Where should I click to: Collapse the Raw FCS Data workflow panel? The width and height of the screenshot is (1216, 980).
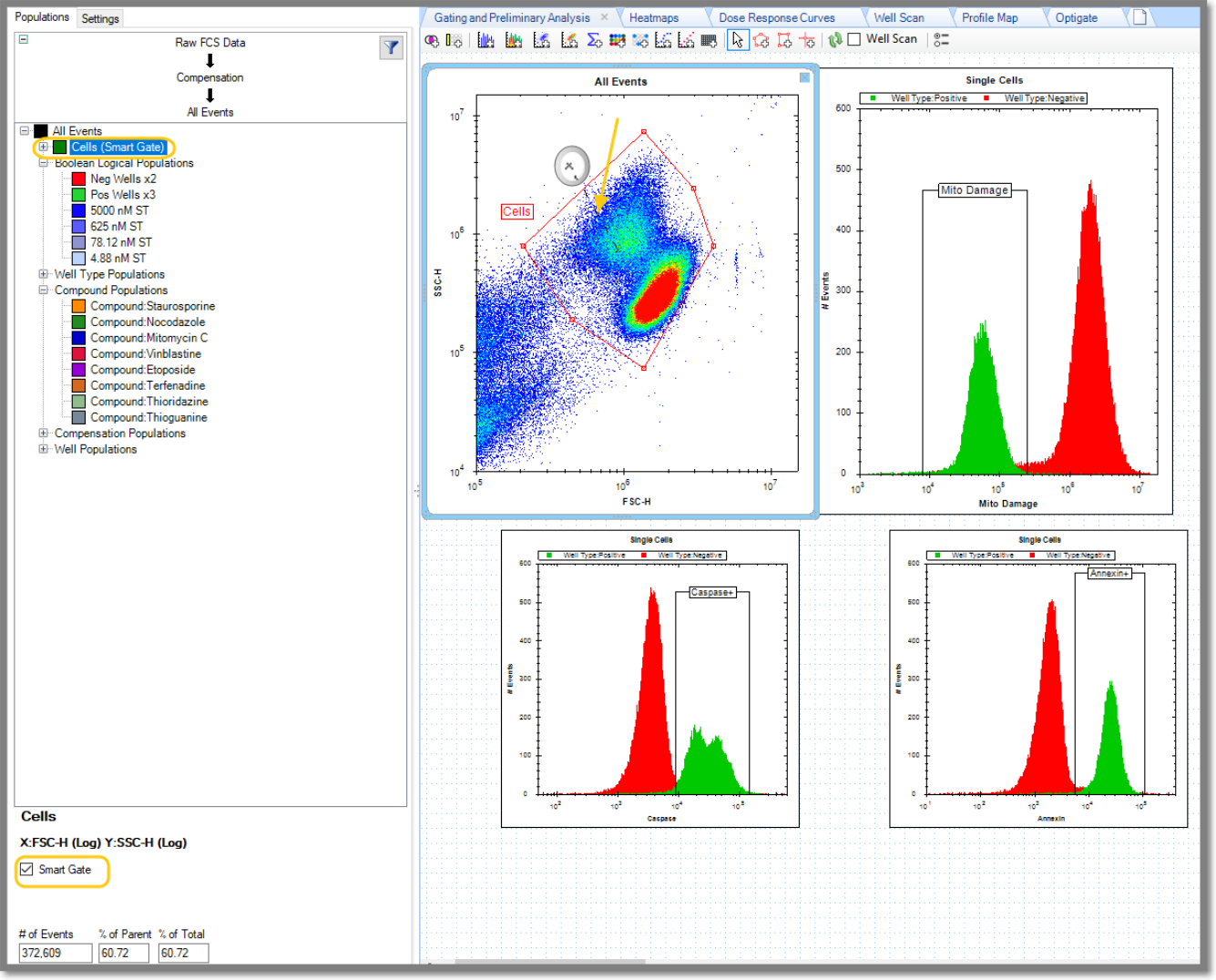click(23, 39)
